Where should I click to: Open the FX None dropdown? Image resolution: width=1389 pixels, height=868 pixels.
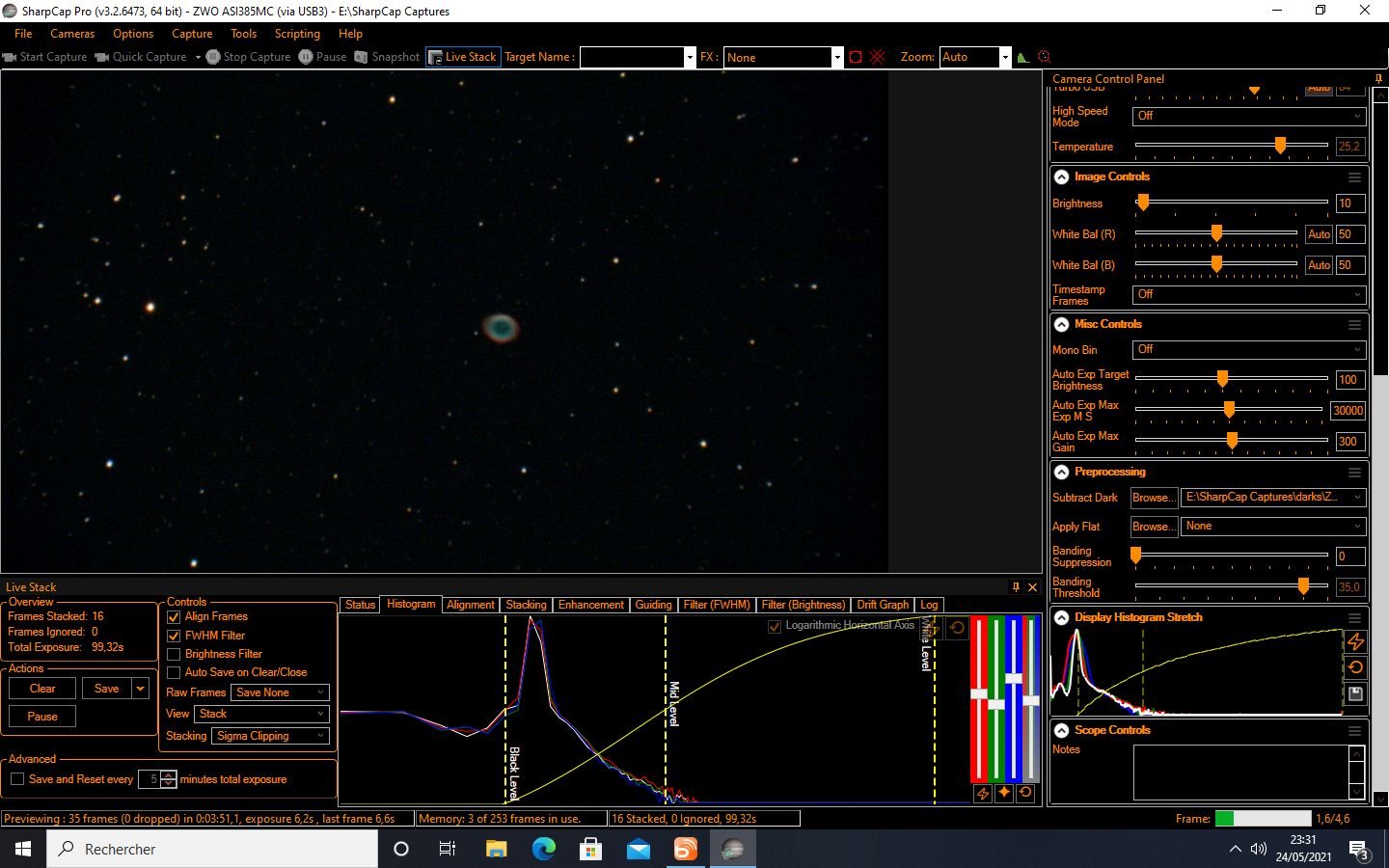837,57
